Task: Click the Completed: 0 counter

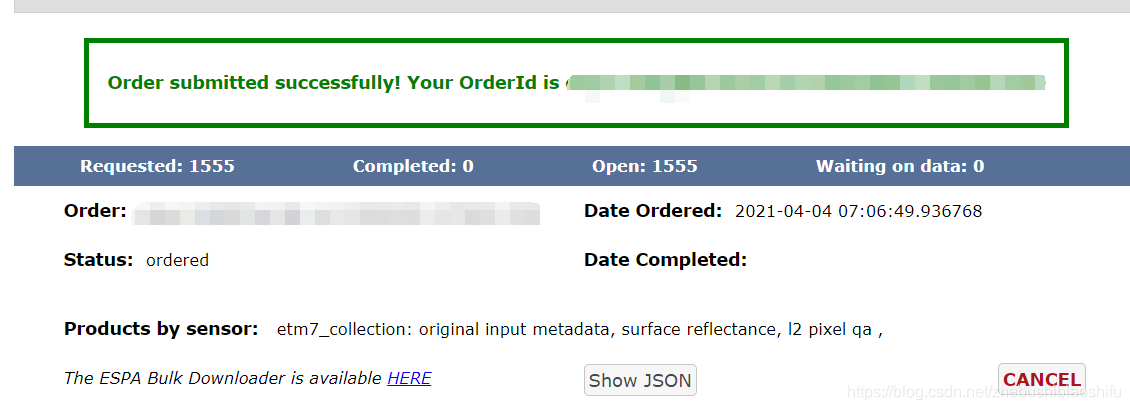Action: 413,166
